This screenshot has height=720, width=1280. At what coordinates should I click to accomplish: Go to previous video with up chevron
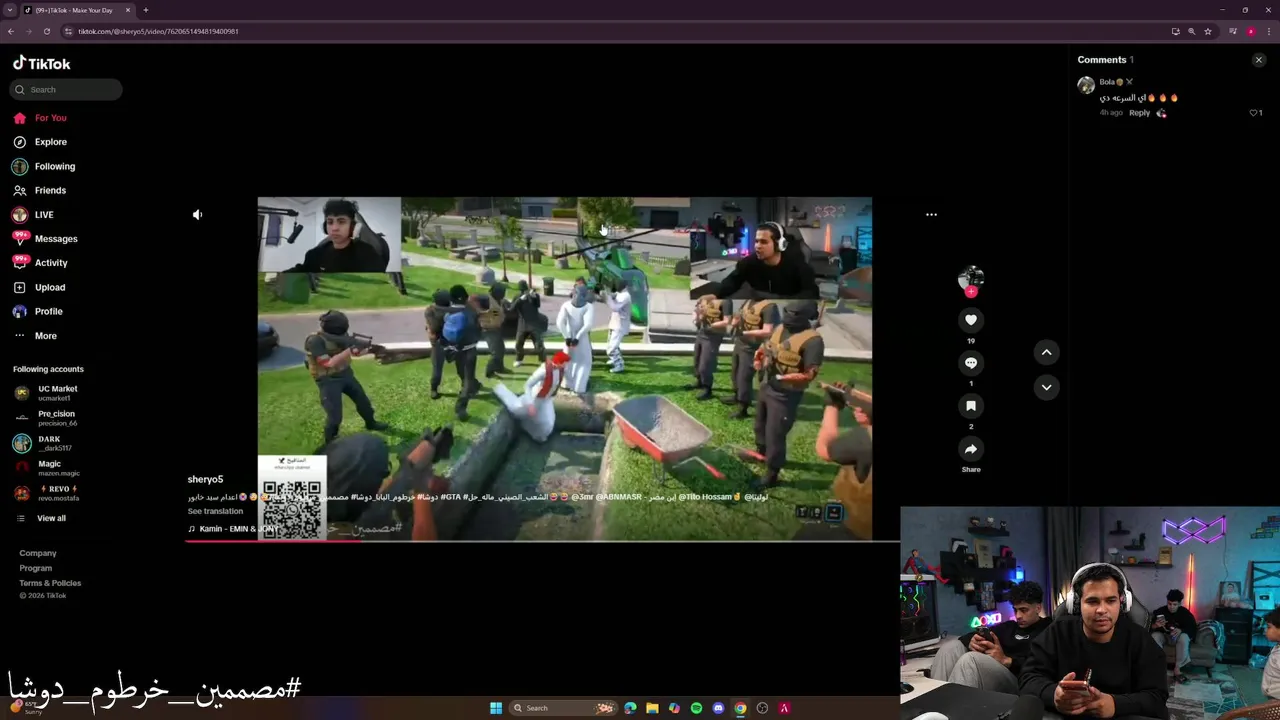click(x=1046, y=352)
